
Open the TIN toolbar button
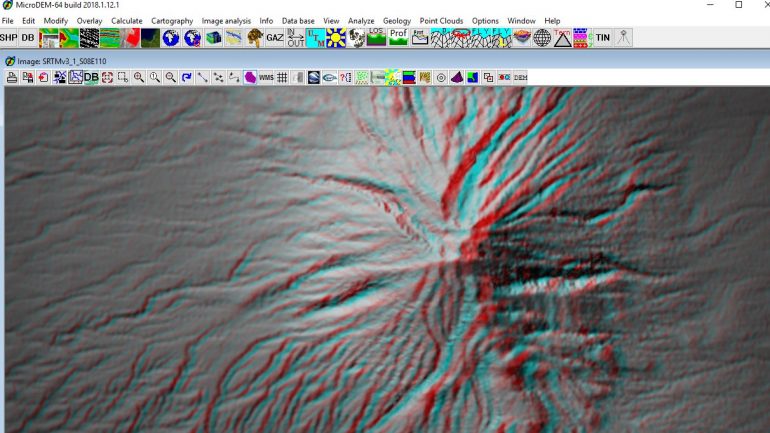point(603,37)
